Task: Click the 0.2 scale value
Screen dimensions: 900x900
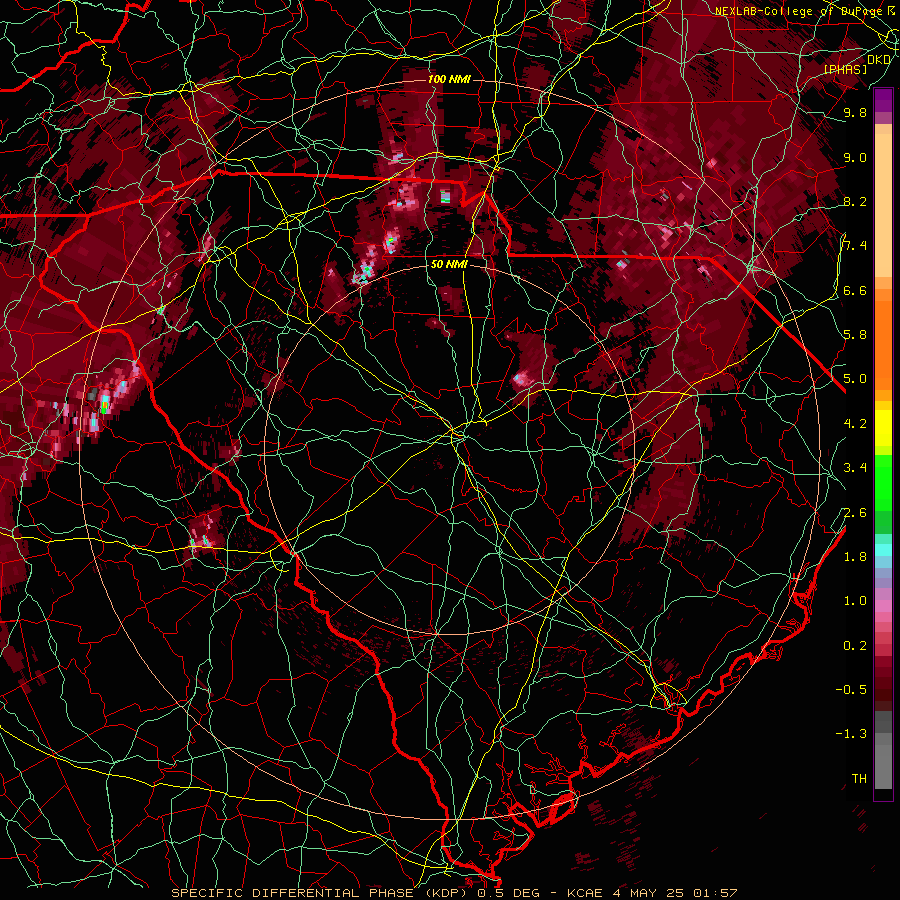Action: (x=855, y=646)
